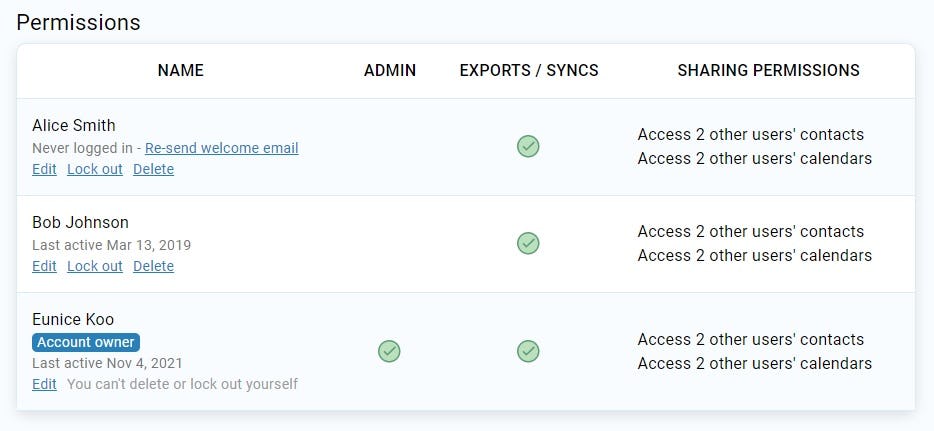Viewport: 934px width, 431px height.
Task: Click Eunice Koo's Admin checkmark
Action: click(389, 351)
